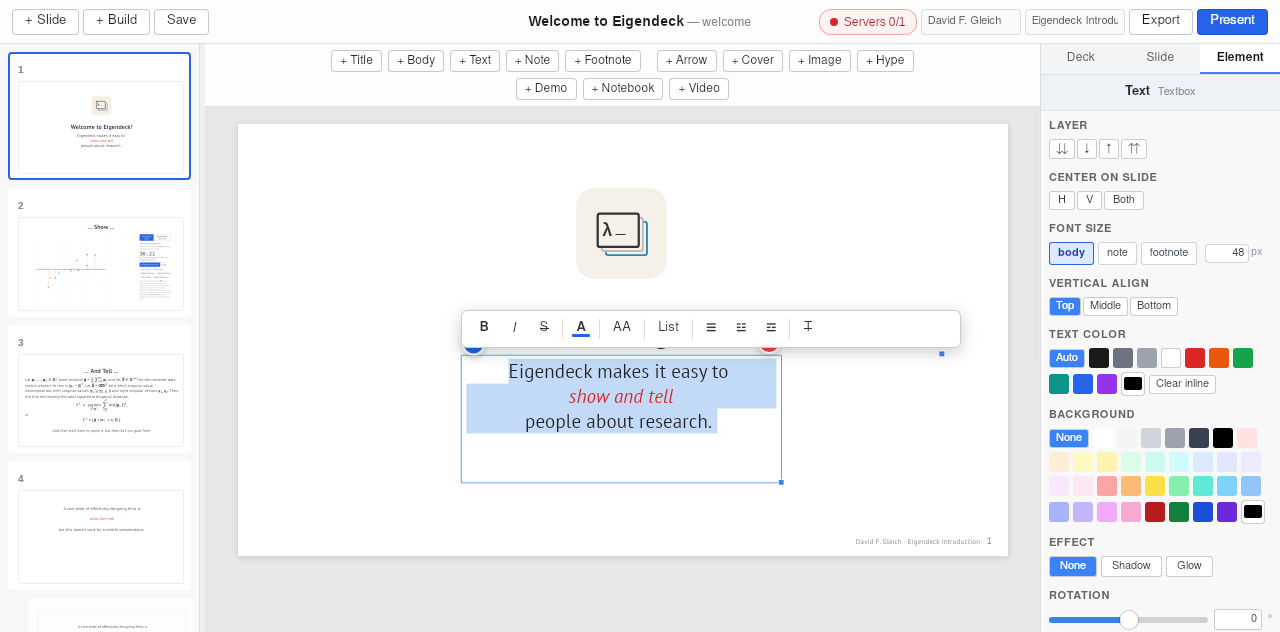Insert a Video element
Viewport: 1280px width, 632px height.
(699, 89)
